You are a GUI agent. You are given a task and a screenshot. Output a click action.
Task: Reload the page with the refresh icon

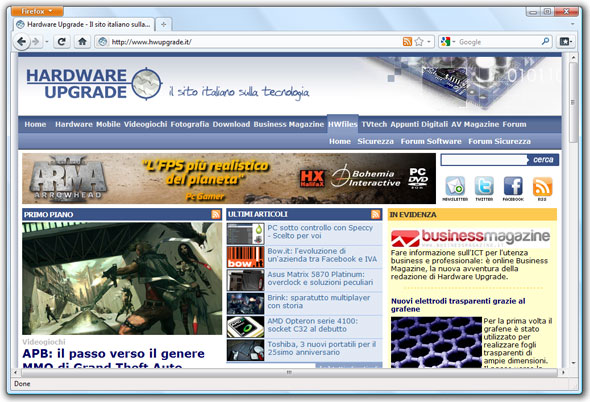61,41
